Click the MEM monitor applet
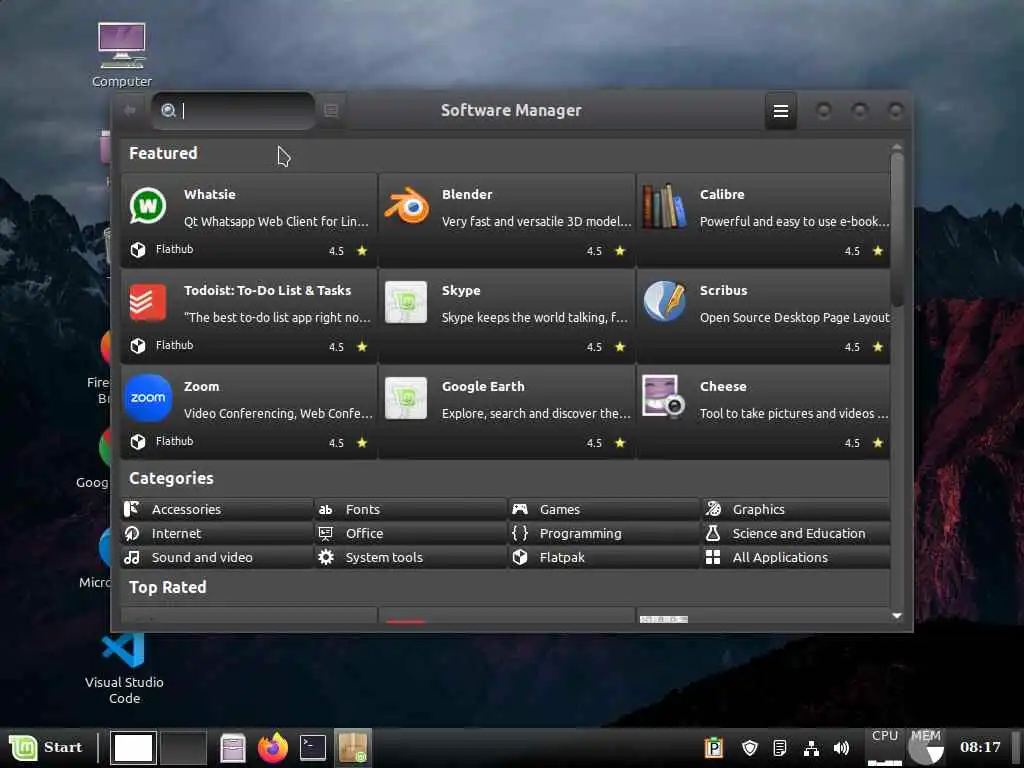1024x768 pixels. click(926, 748)
